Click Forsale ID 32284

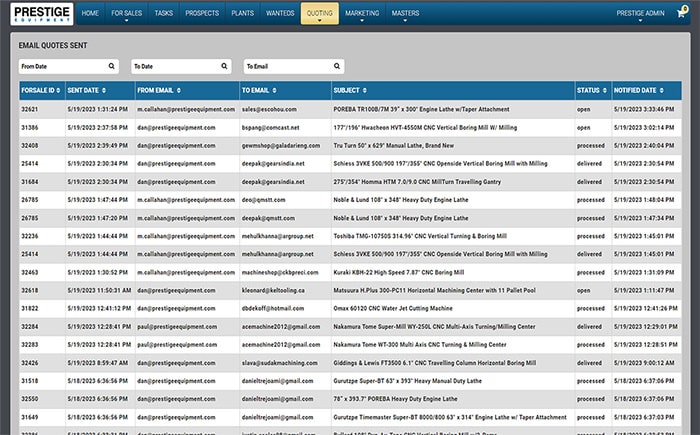(x=29, y=327)
